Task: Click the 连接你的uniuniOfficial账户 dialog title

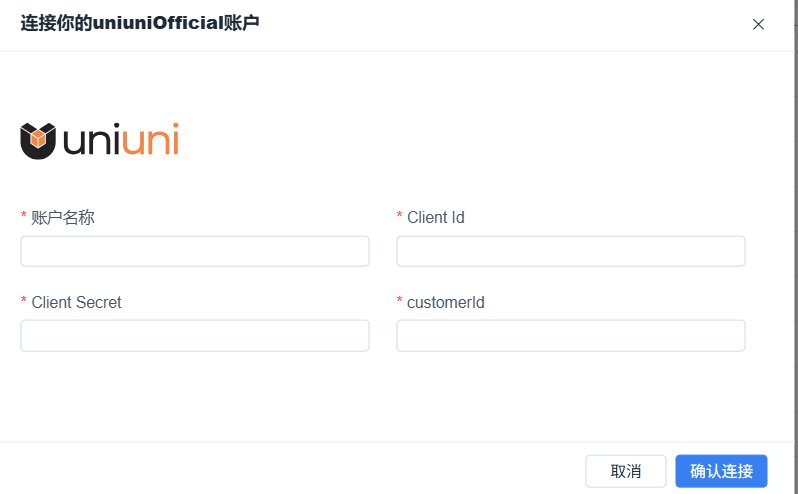Action: pyautogui.click(x=140, y=23)
